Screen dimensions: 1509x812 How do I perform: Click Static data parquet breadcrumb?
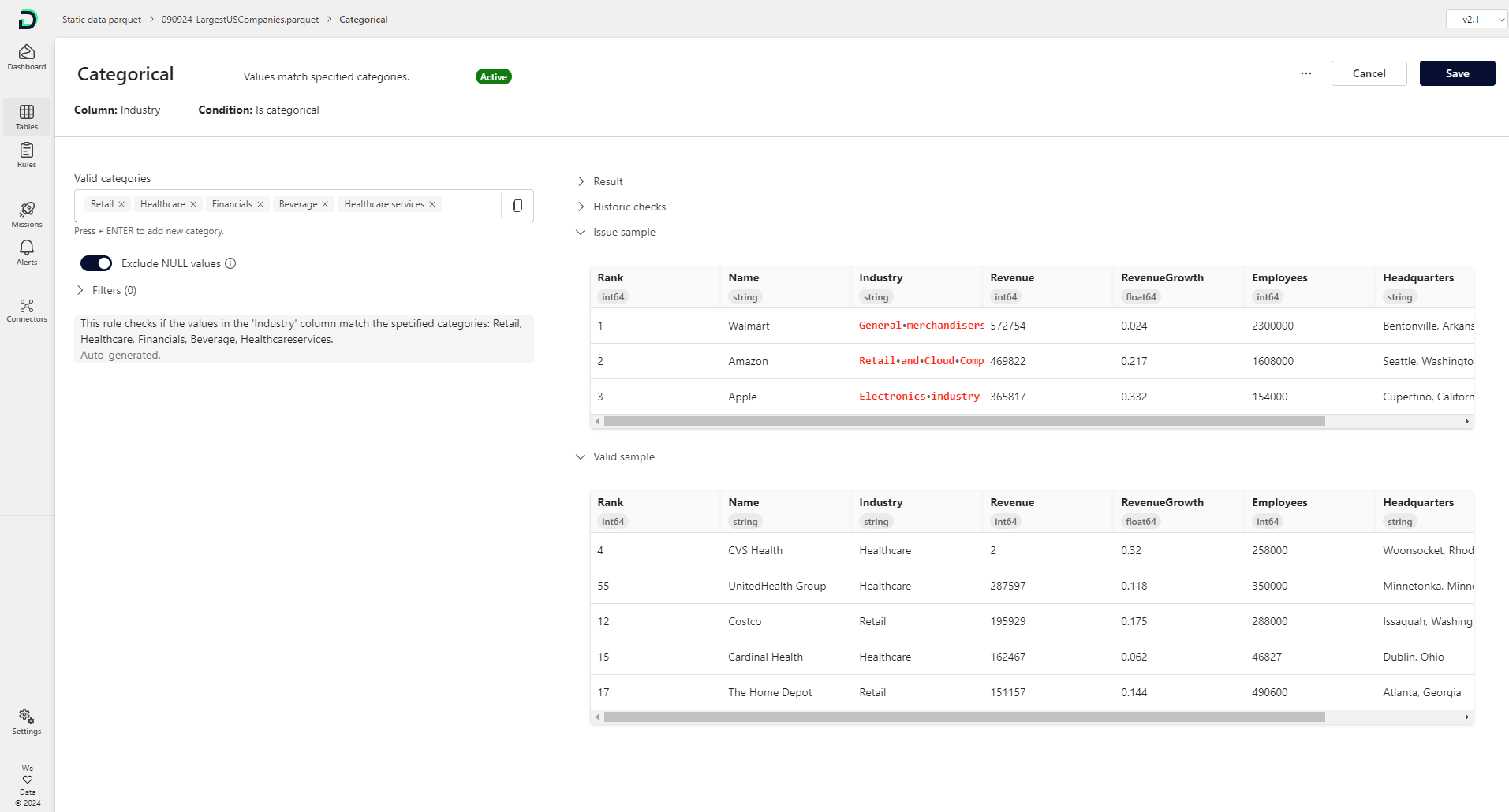click(x=102, y=20)
